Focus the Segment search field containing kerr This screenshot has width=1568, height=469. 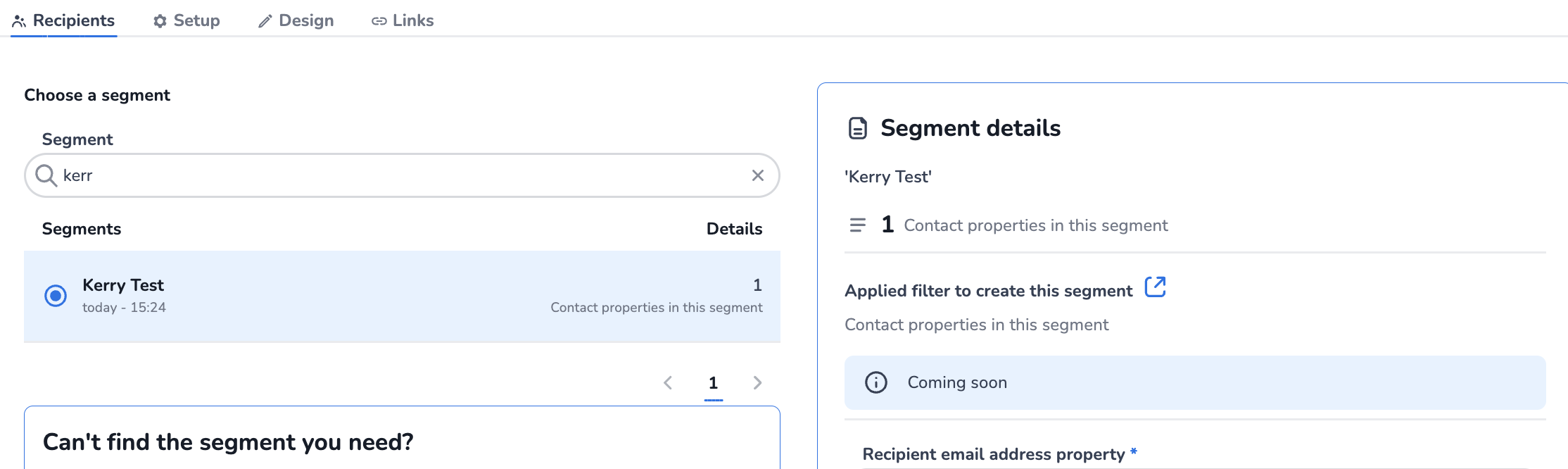pos(402,175)
